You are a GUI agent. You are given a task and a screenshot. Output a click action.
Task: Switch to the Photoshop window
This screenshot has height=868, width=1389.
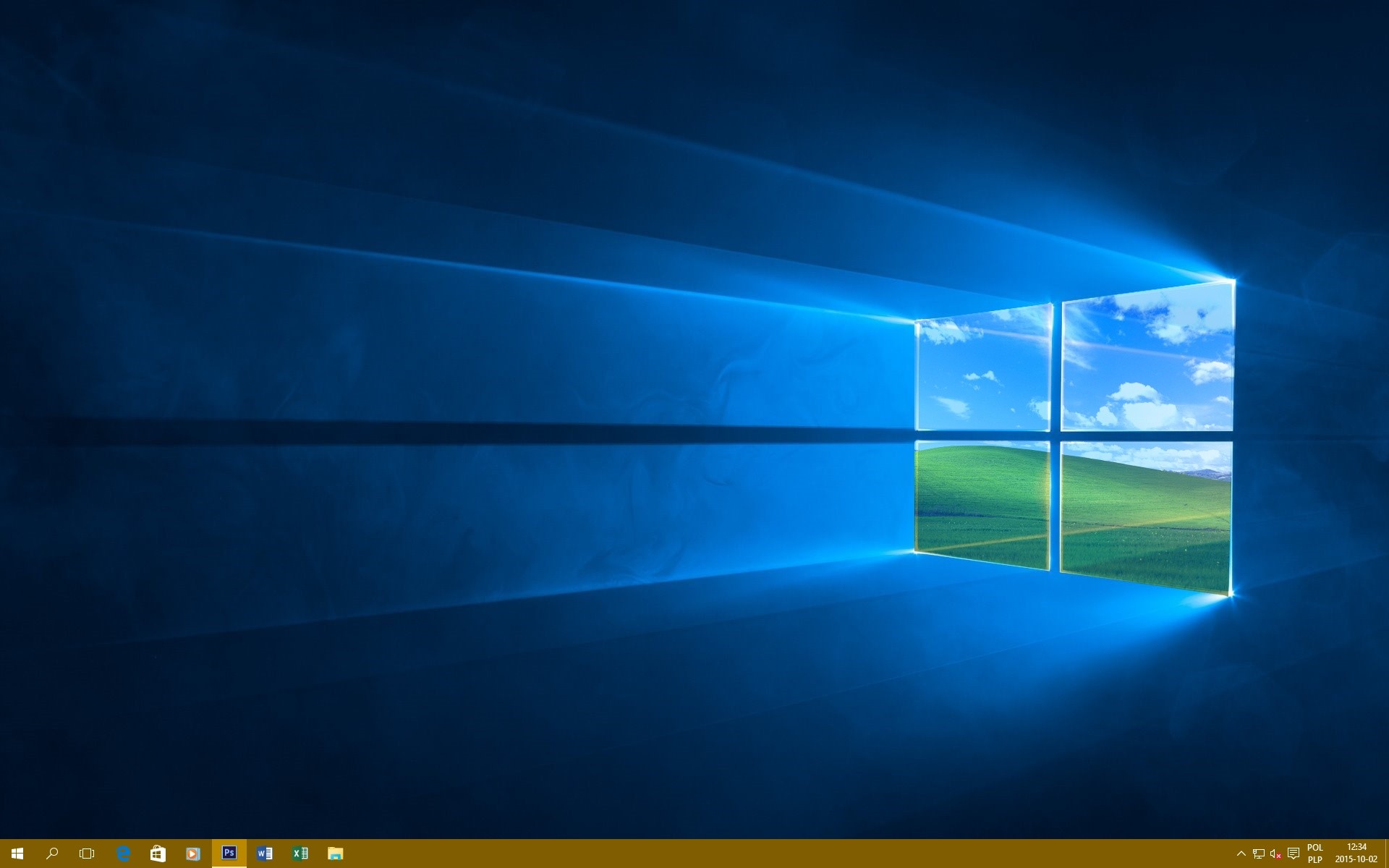point(229,854)
